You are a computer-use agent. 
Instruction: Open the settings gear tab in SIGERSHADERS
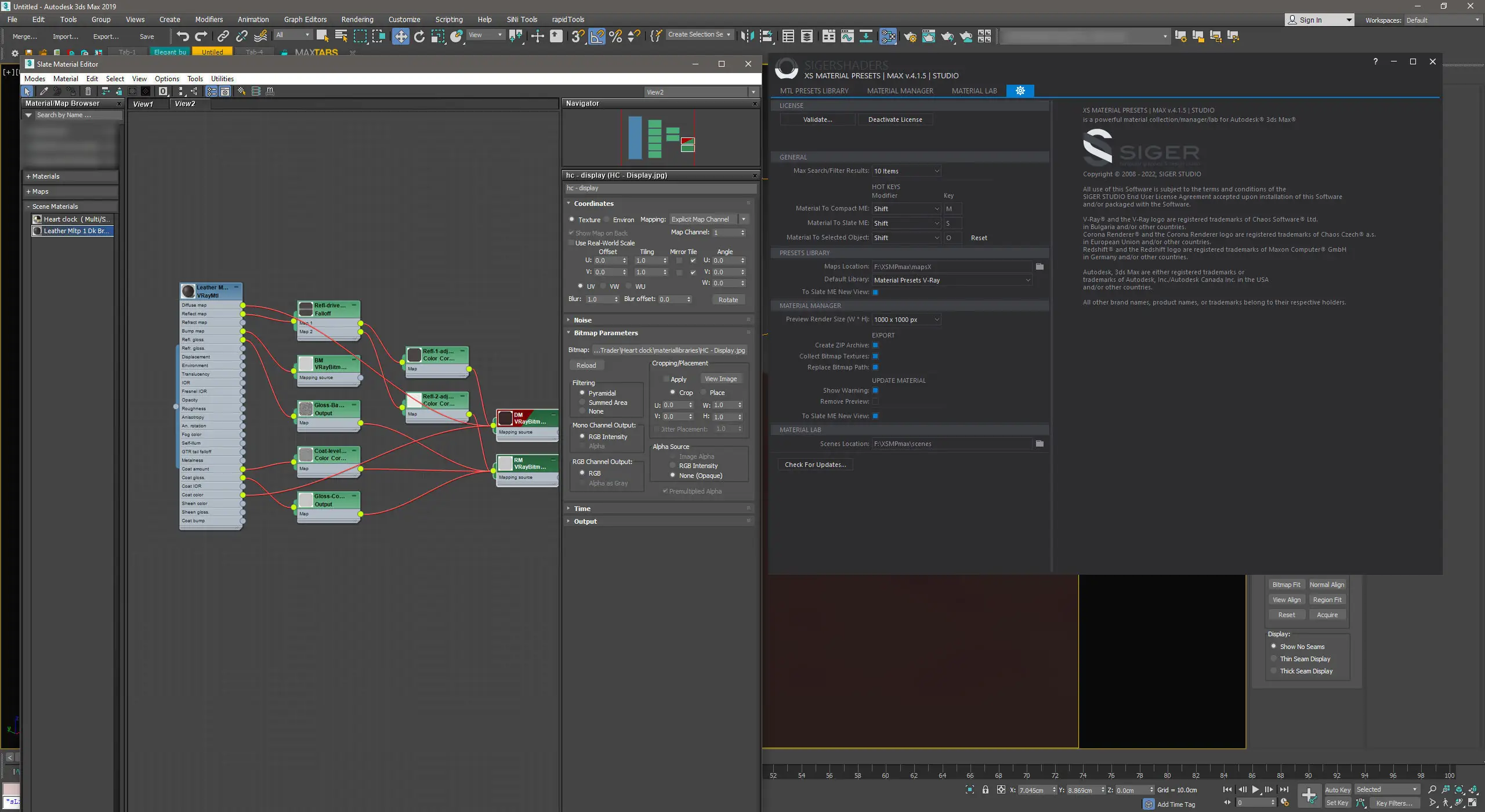tap(1020, 90)
